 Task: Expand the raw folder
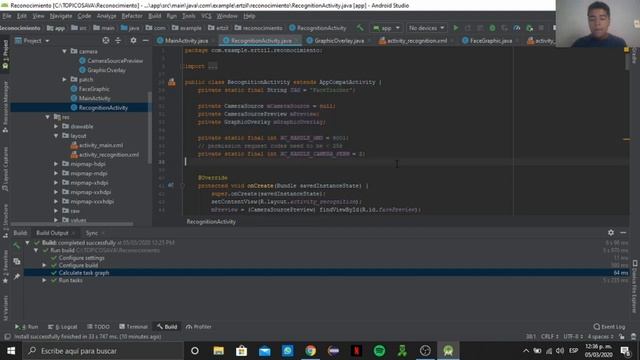(x=56, y=211)
